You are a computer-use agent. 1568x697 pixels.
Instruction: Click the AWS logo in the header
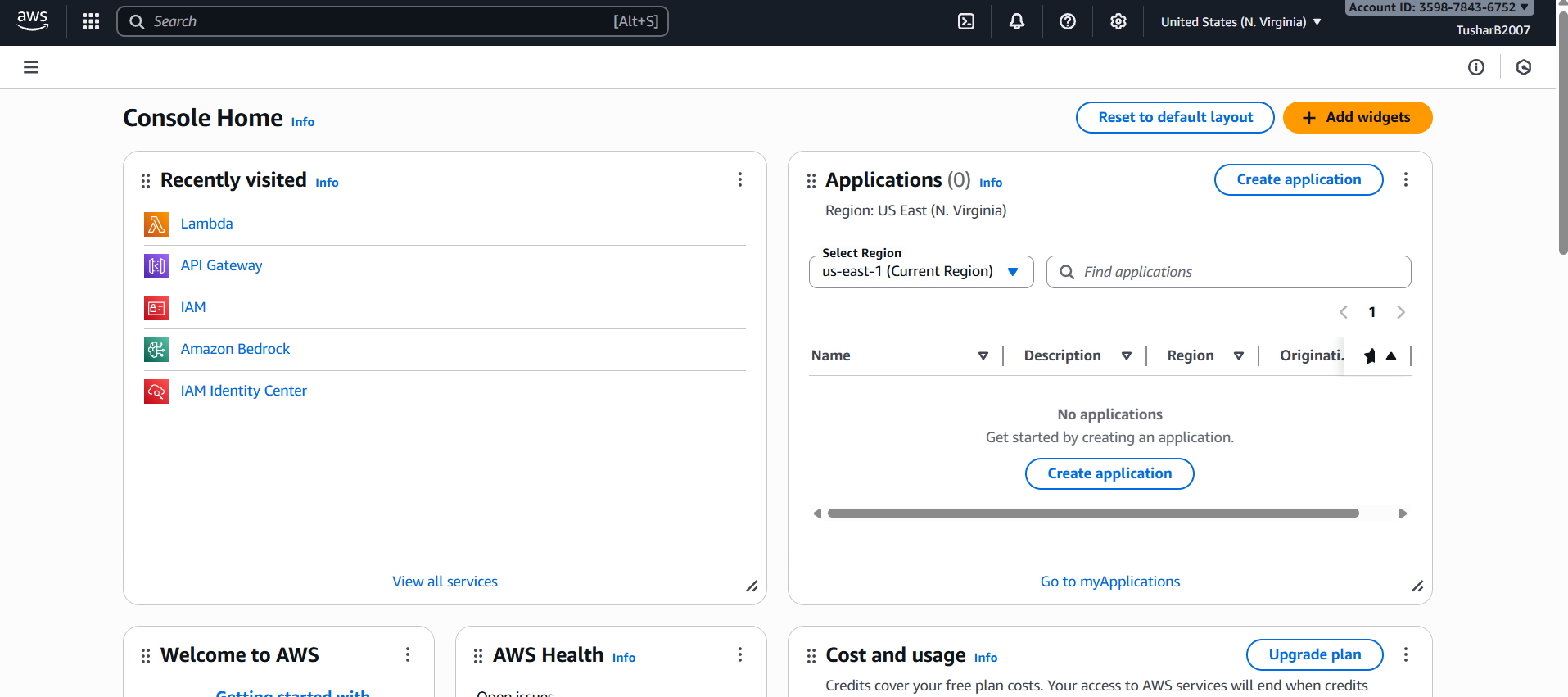33,21
